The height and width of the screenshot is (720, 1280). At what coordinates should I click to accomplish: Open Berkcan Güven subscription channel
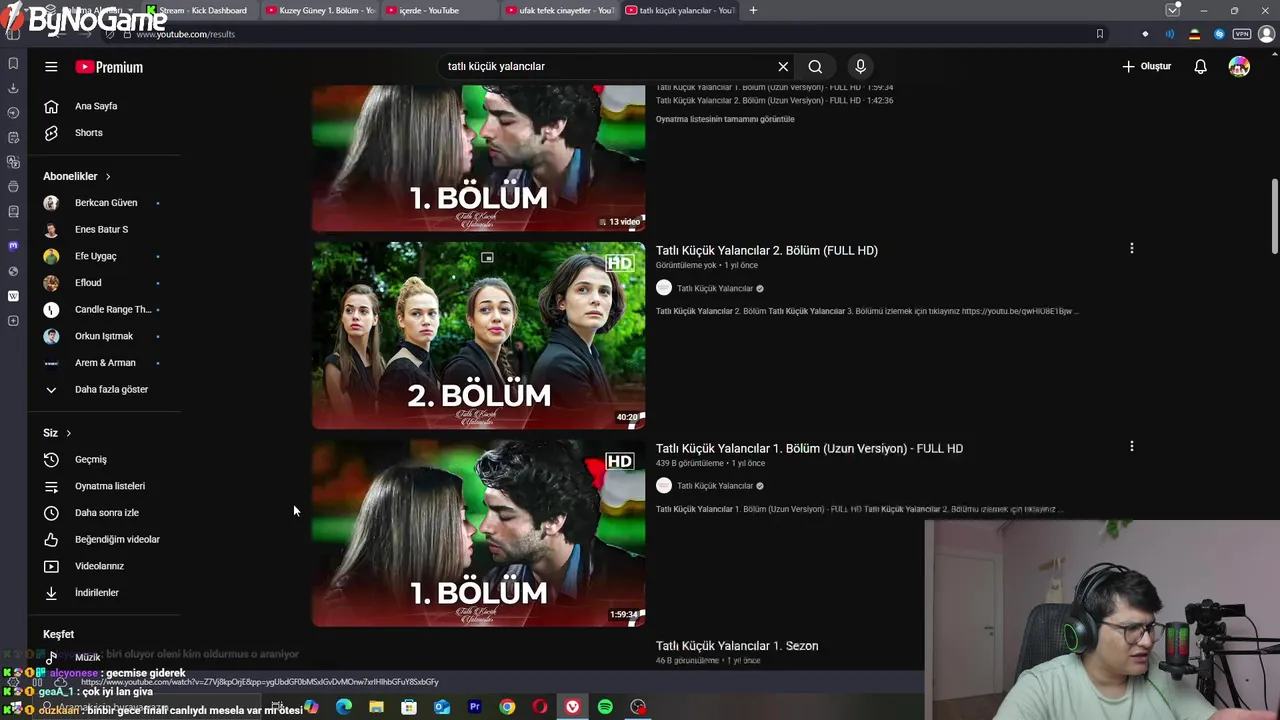105,203
